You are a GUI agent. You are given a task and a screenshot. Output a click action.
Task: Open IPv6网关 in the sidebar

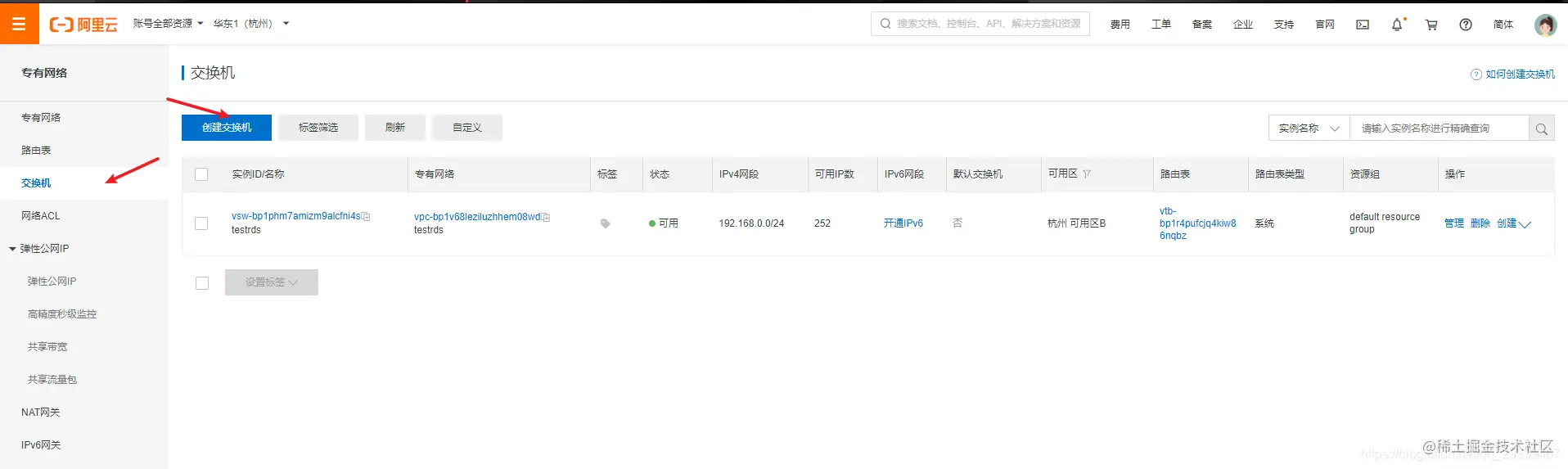[41, 445]
